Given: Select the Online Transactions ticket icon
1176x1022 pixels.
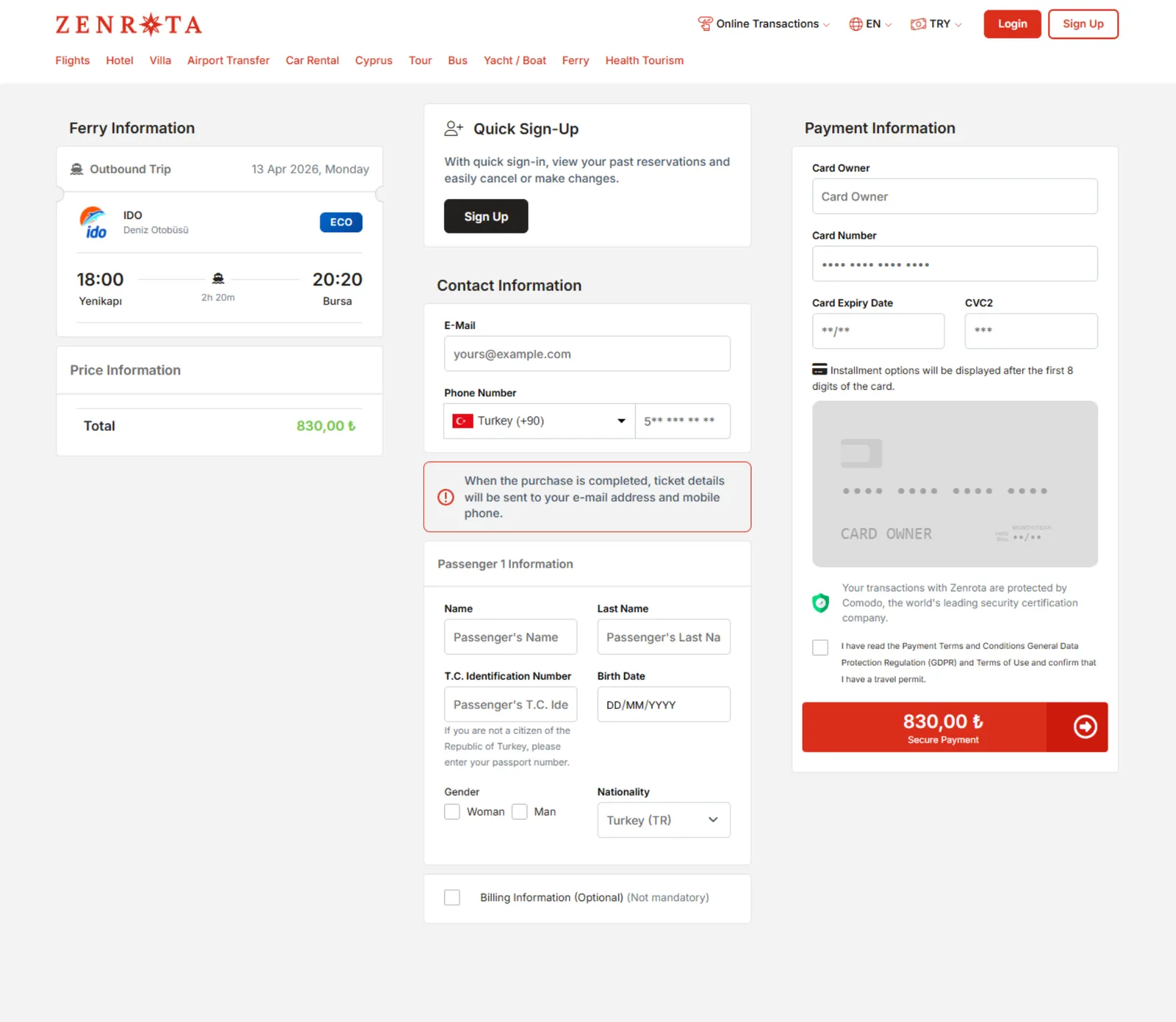Looking at the screenshot, I should pyautogui.click(x=705, y=24).
